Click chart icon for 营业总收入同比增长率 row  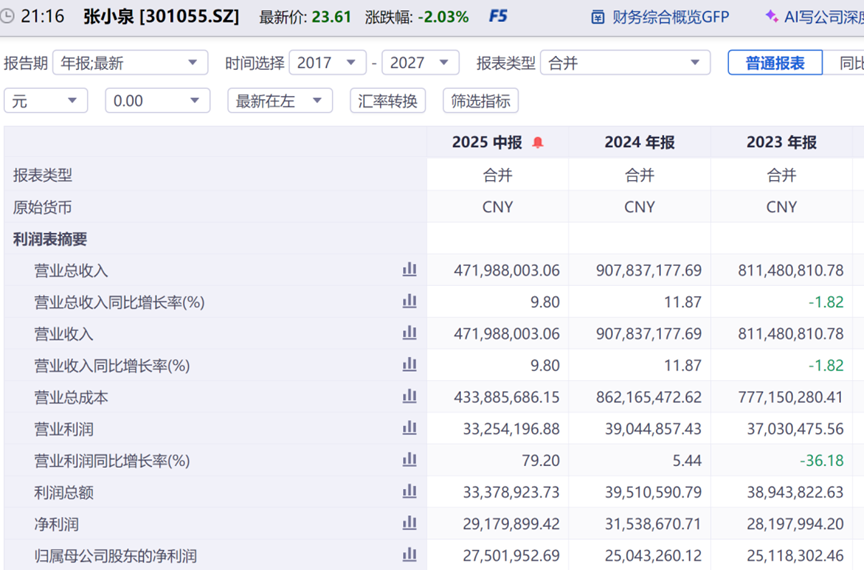[409, 302]
